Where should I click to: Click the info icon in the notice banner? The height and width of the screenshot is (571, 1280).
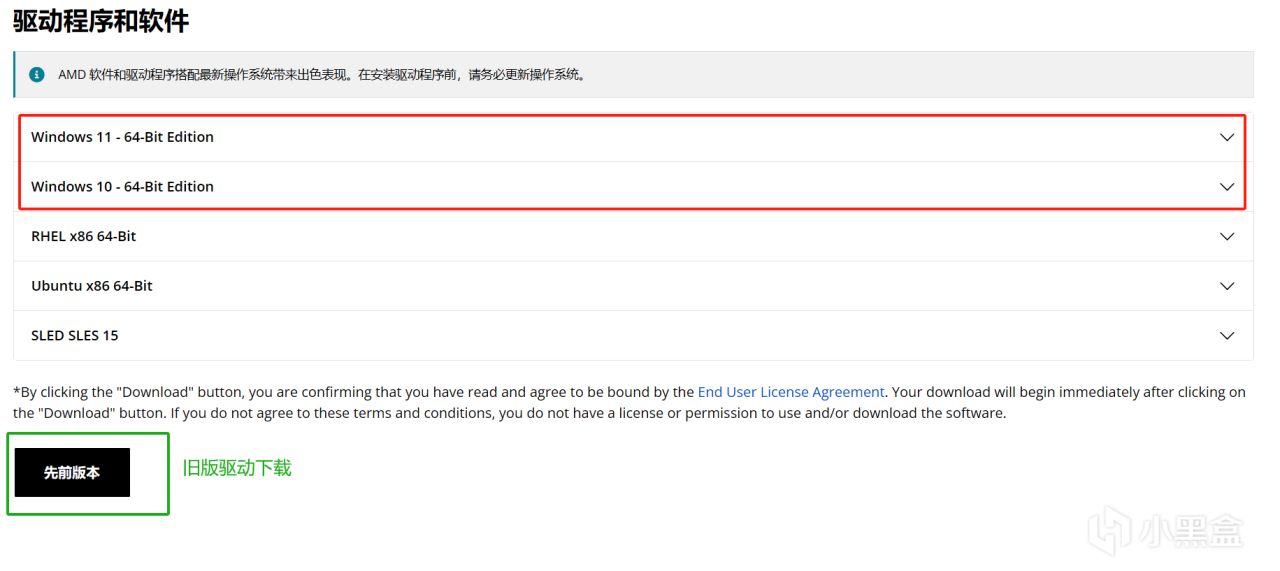37,74
